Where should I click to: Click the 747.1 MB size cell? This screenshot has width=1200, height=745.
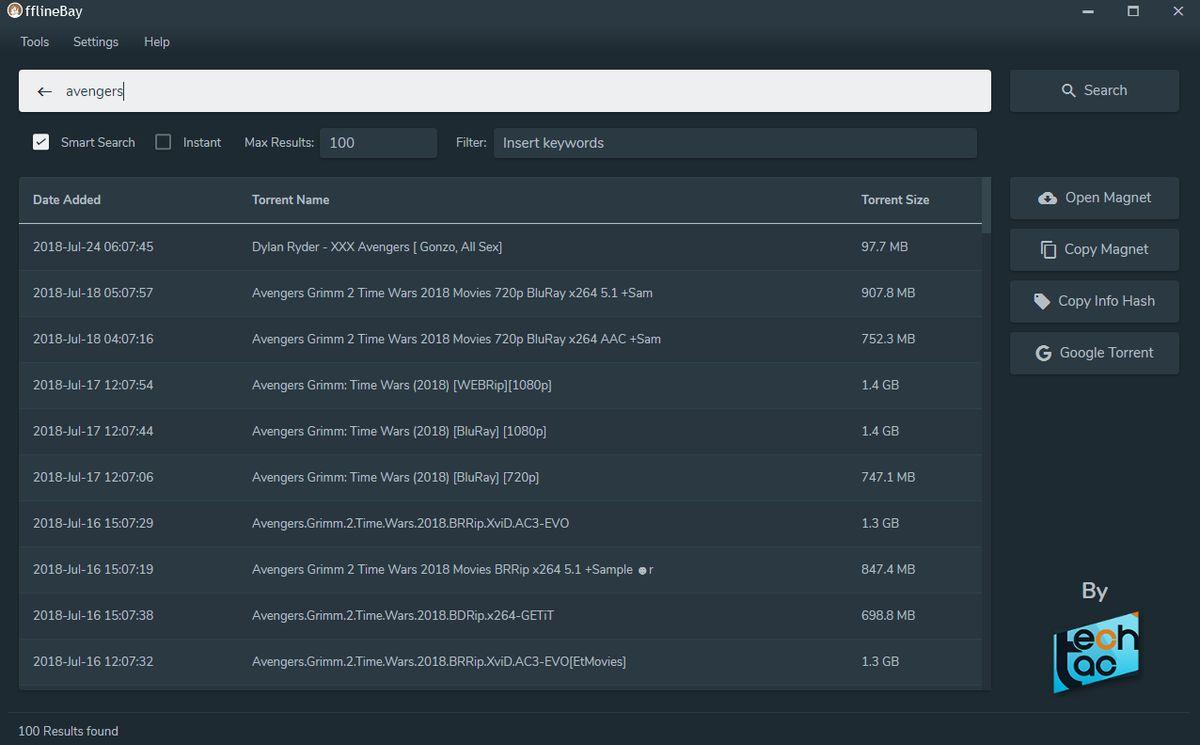click(888, 477)
